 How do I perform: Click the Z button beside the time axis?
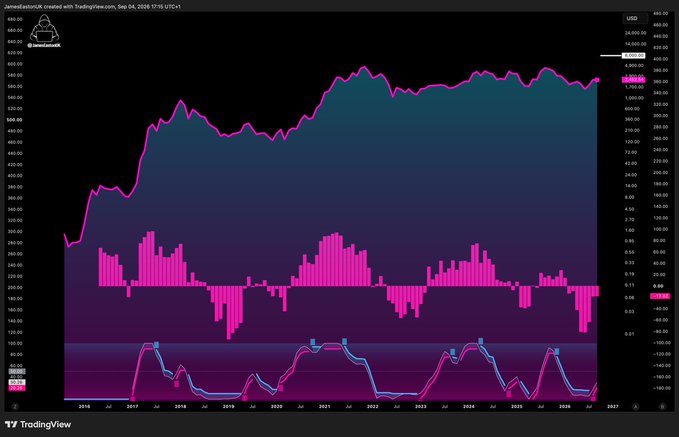pyautogui.click(x=15, y=407)
